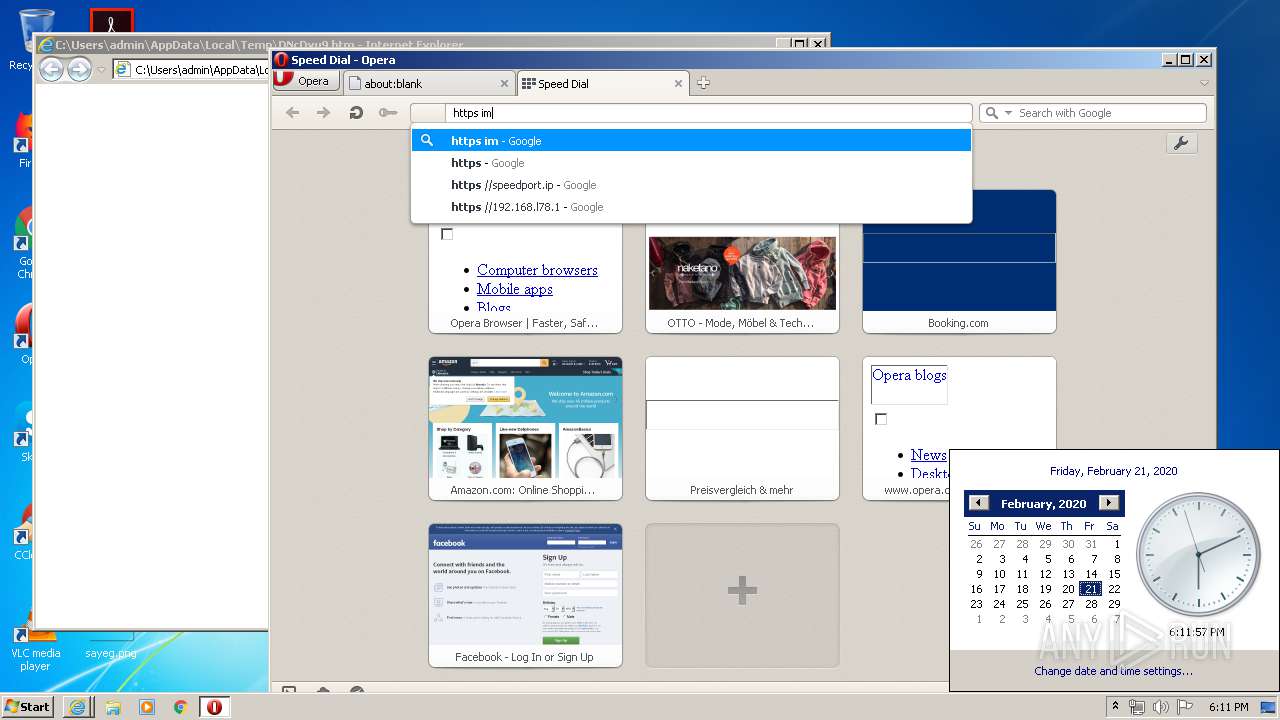Click the analog clock face
Image resolution: width=1280 pixels, height=720 pixels.
[1198, 555]
